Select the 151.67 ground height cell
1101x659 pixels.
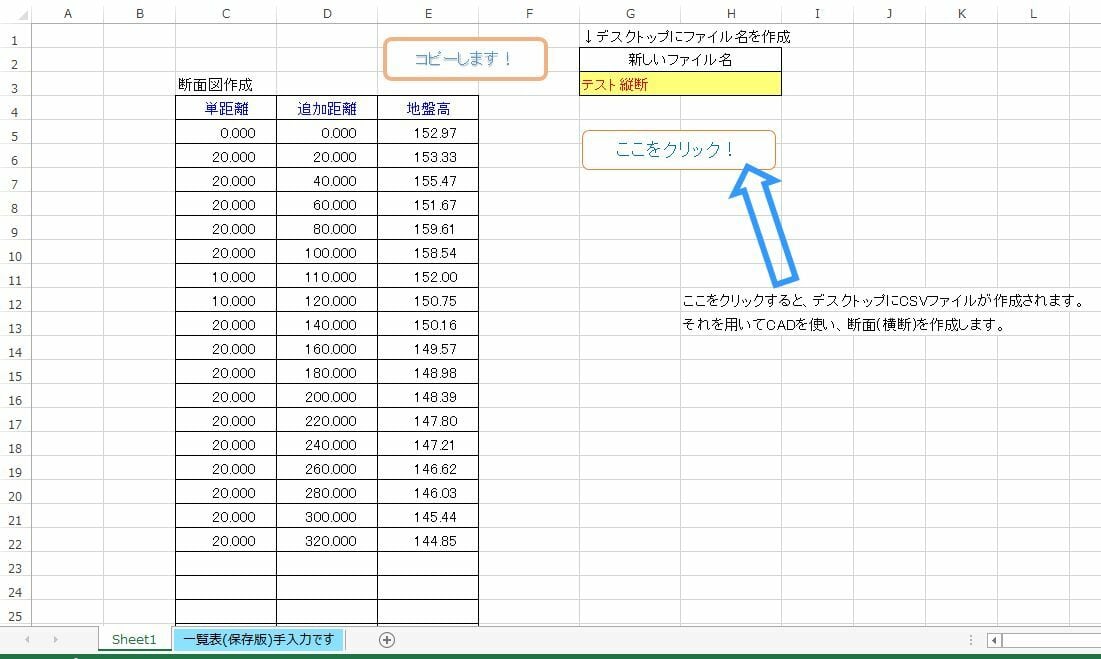click(x=428, y=205)
